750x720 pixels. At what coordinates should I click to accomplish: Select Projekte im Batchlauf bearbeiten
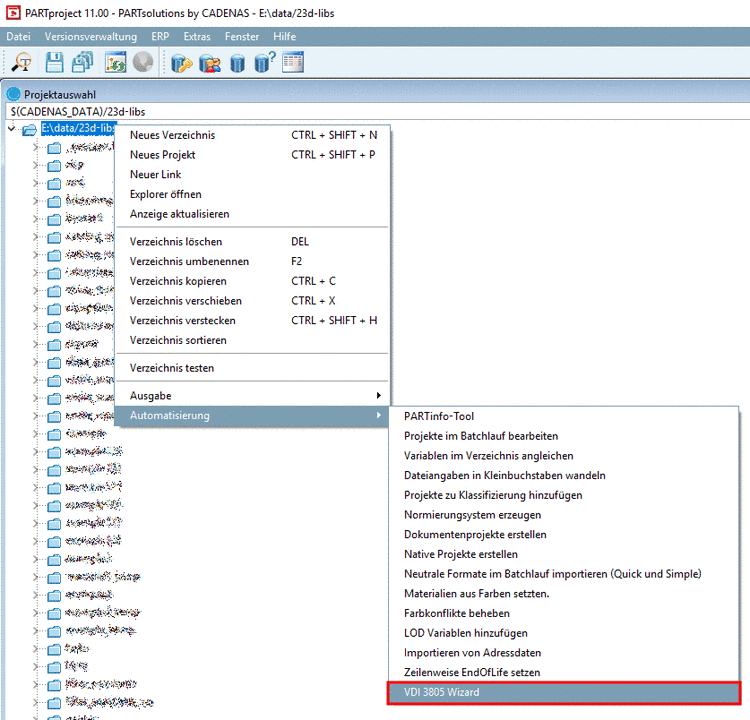(x=564, y=436)
